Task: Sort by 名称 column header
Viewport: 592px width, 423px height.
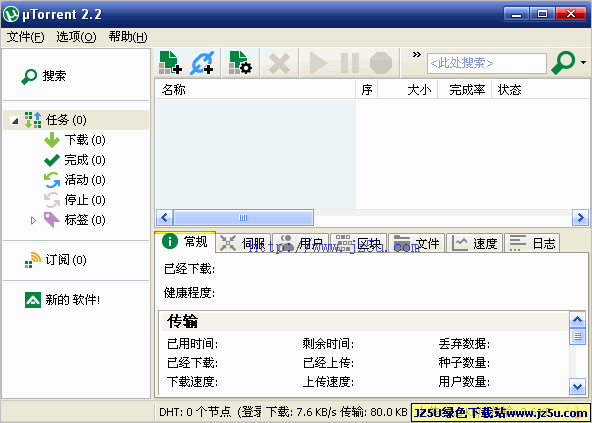Action: (256, 90)
